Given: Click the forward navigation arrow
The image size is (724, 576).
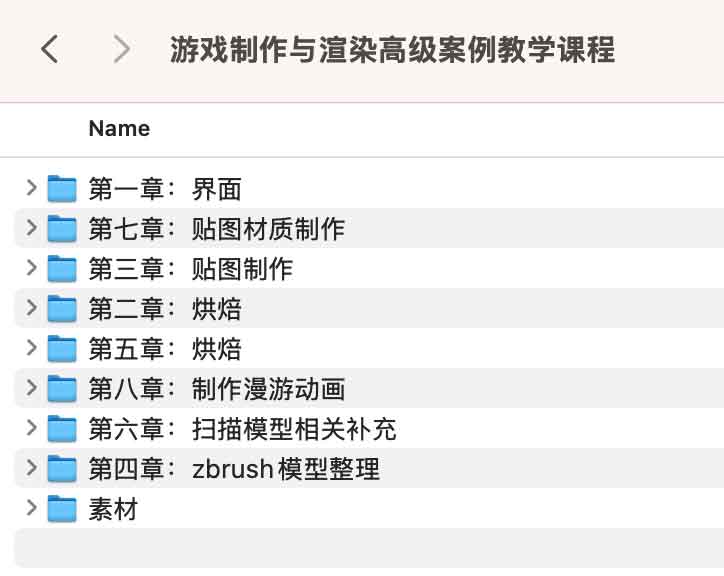Looking at the screenshot, I should pos(121,49).
